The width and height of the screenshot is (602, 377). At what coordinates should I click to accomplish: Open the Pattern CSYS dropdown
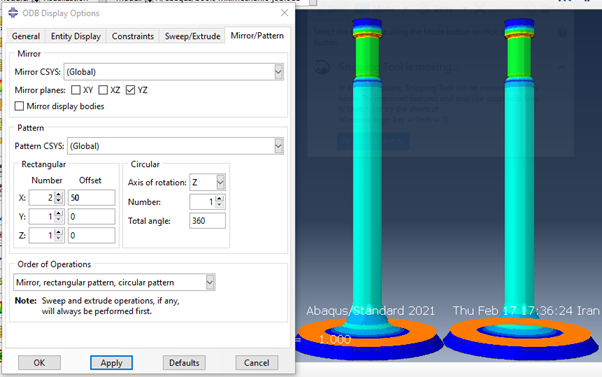278,146
